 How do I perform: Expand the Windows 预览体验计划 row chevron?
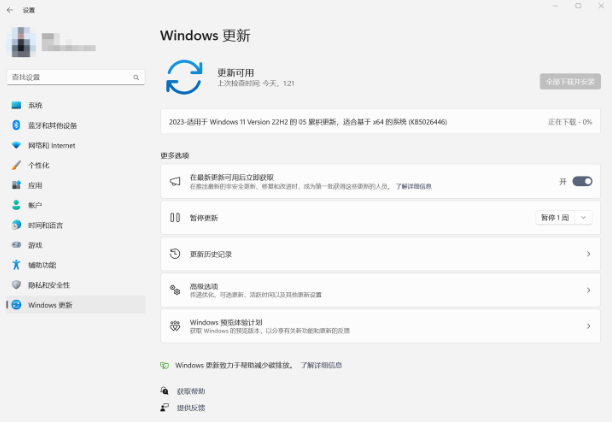pyautogui.click(x=588, y=326)
